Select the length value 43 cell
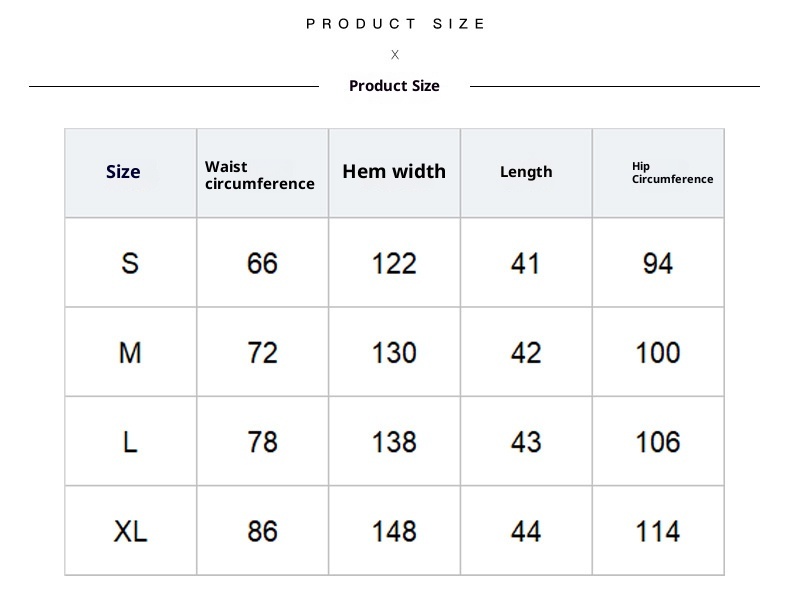This screenshot has width=790, height=593. [x=526, y=441]
